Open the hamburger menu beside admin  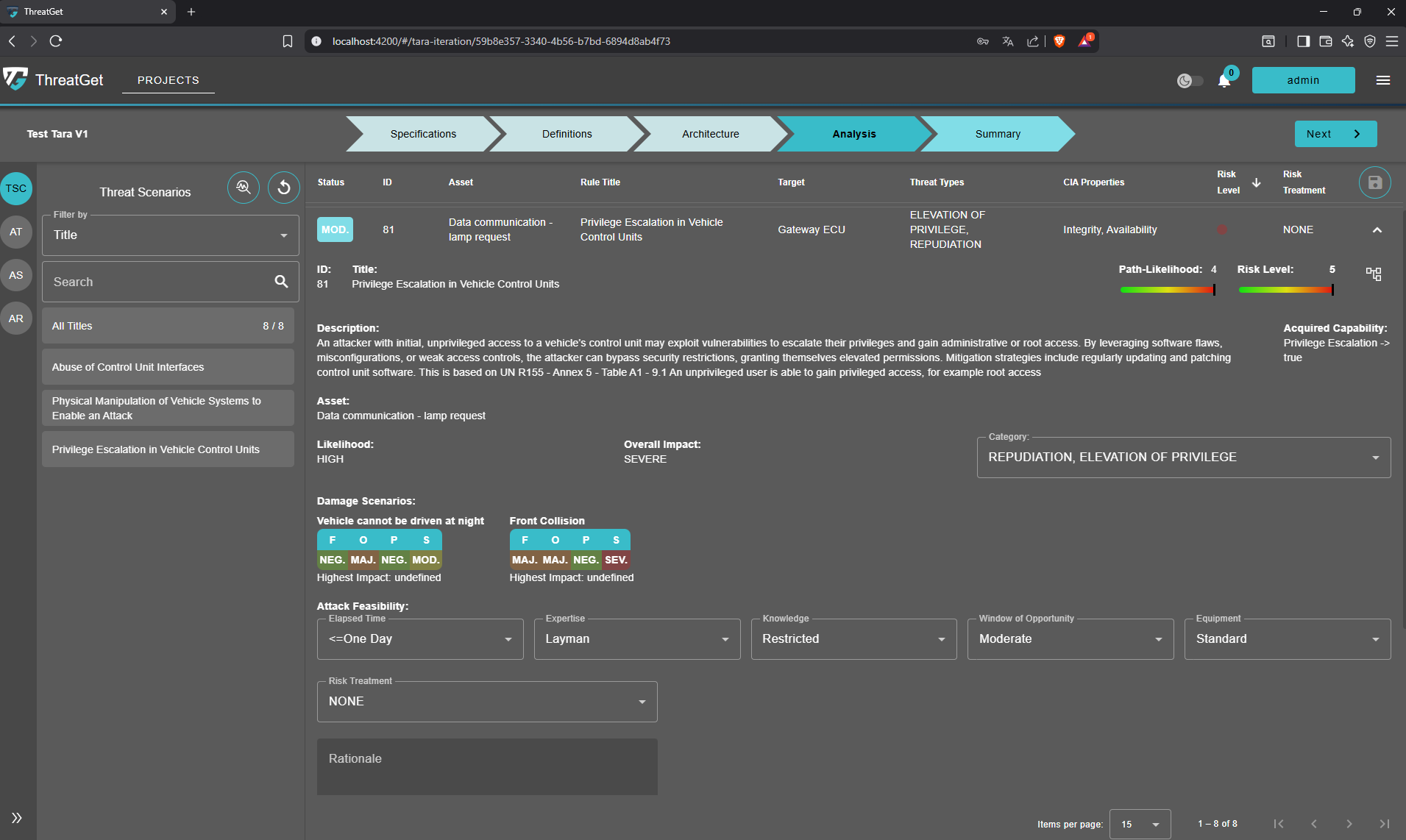1383,80
